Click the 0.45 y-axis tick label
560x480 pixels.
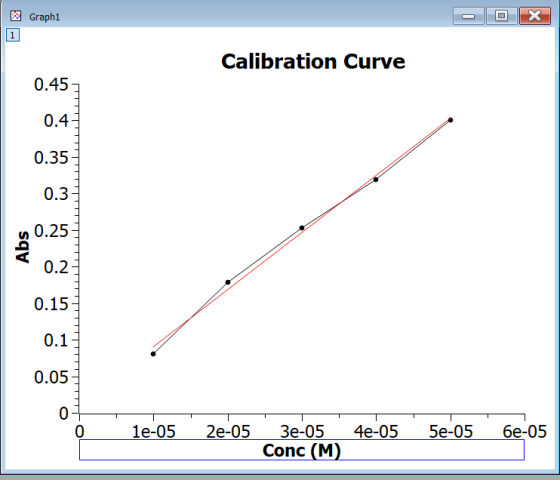pos(51,85)
